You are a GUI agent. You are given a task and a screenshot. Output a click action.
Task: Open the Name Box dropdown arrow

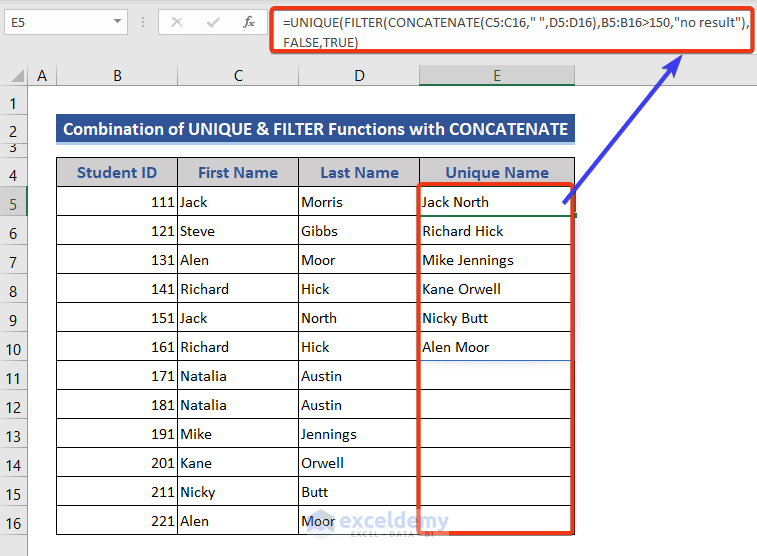point(117,22)
